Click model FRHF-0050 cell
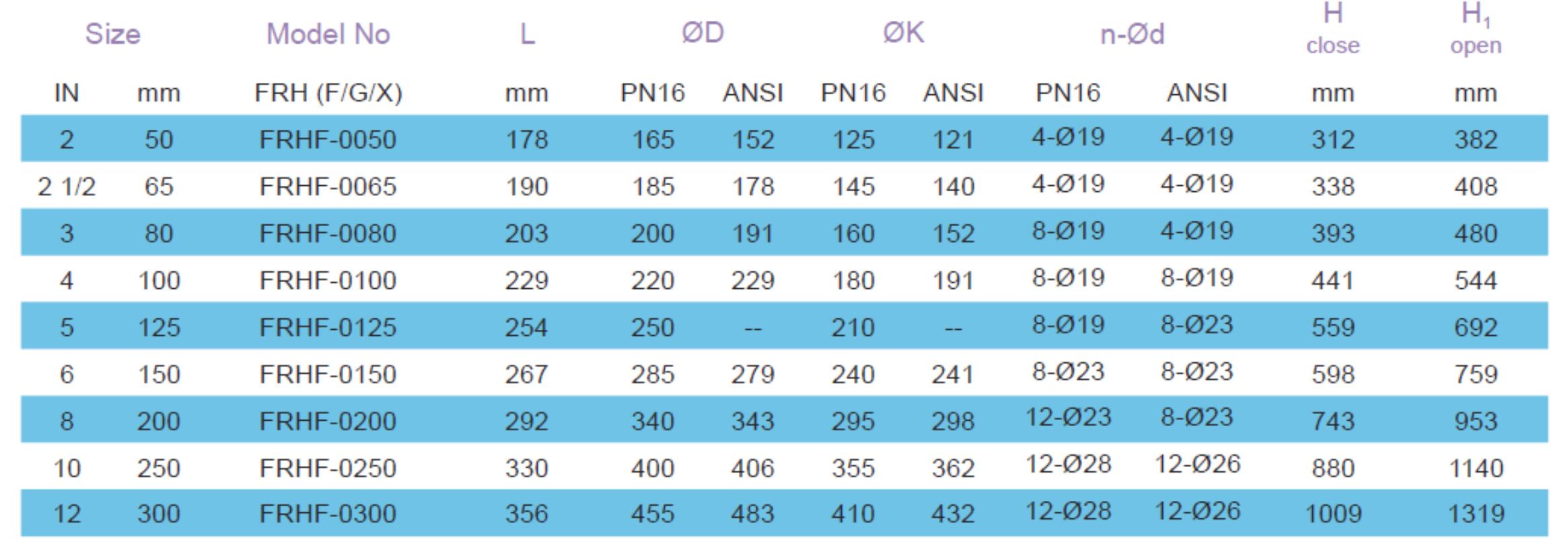This screenshot has width=1568, height=552. pyautogui.click(x=328, y=139)
